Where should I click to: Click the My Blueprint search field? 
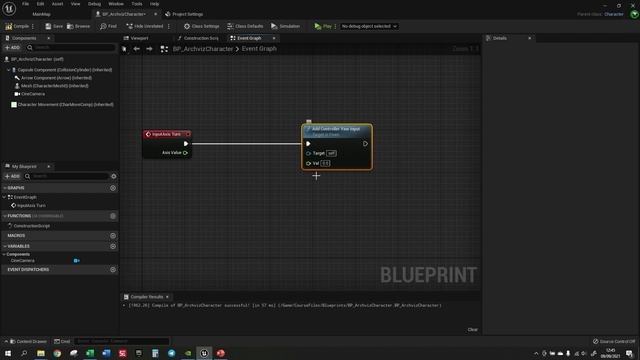[66, 176]
